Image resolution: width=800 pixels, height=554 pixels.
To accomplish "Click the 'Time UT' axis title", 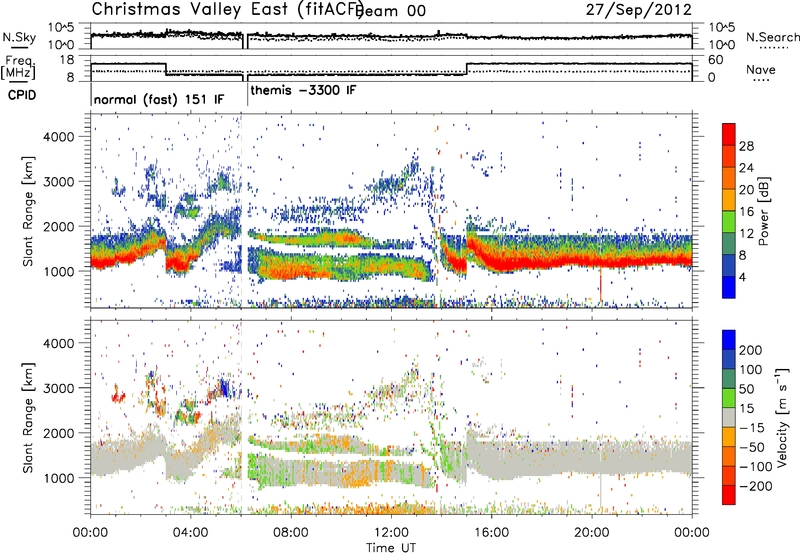I will pyautogui.click(x=391, y=548).
